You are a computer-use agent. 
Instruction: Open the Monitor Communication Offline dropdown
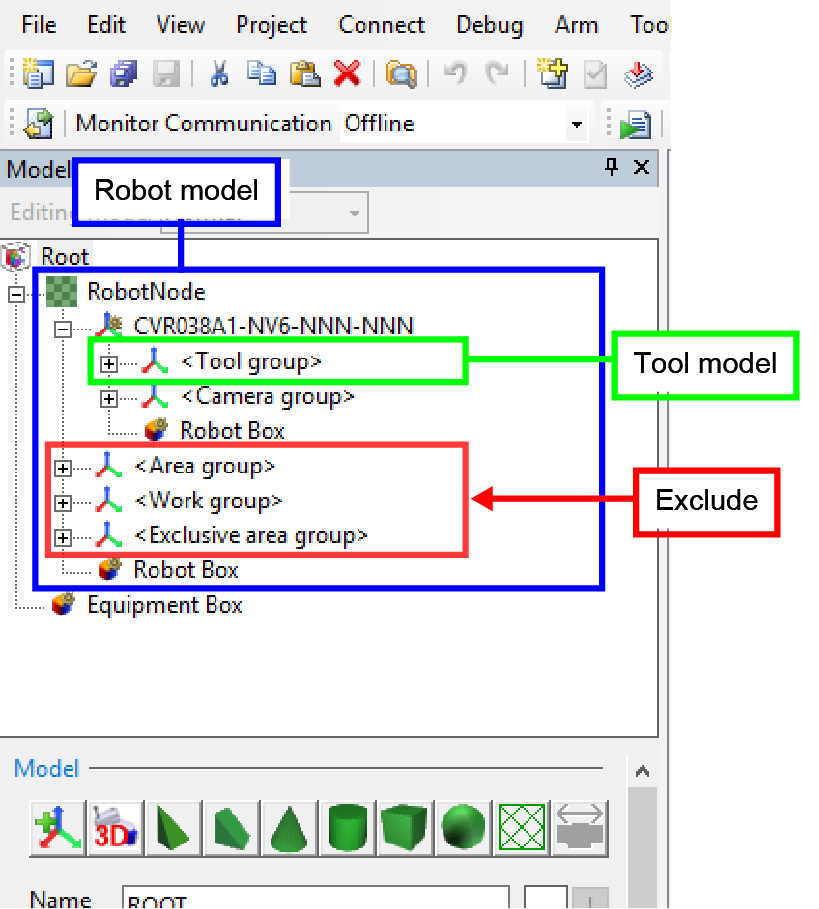click(x=576, y=125)
